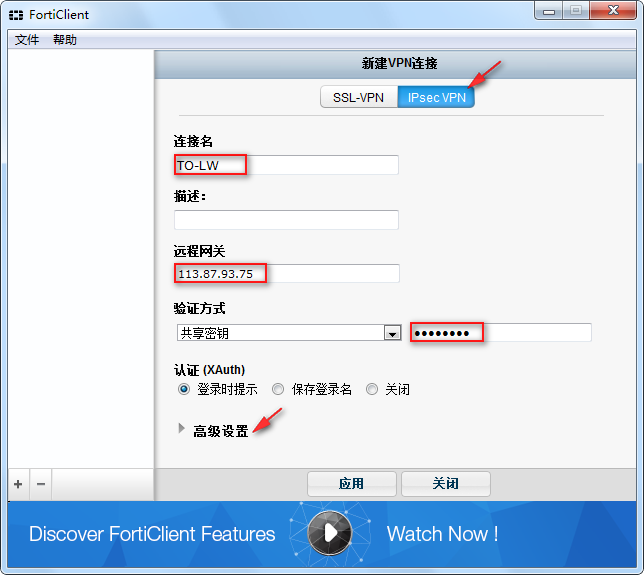Select the 保存登录名 radio option
Image resolution: width=644 pixels, height=575 pixels.
point(278,389)
